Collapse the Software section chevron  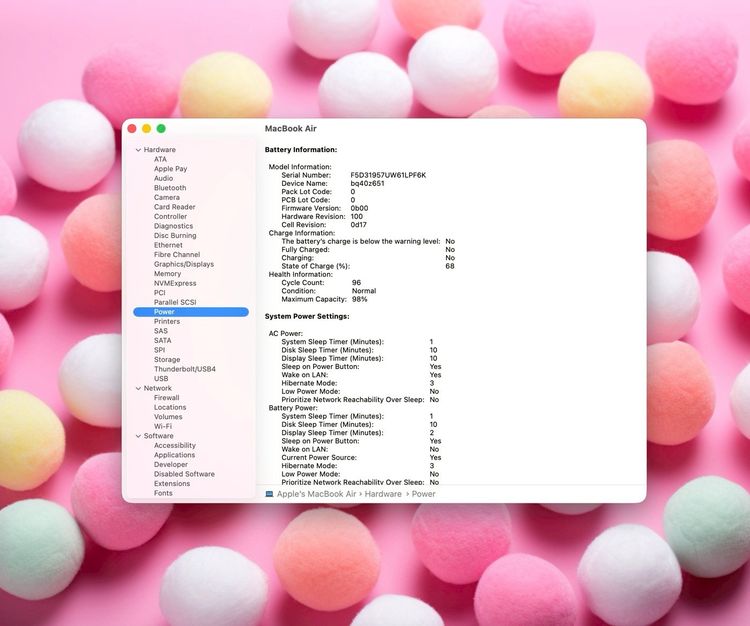click(x=138, y=436)
